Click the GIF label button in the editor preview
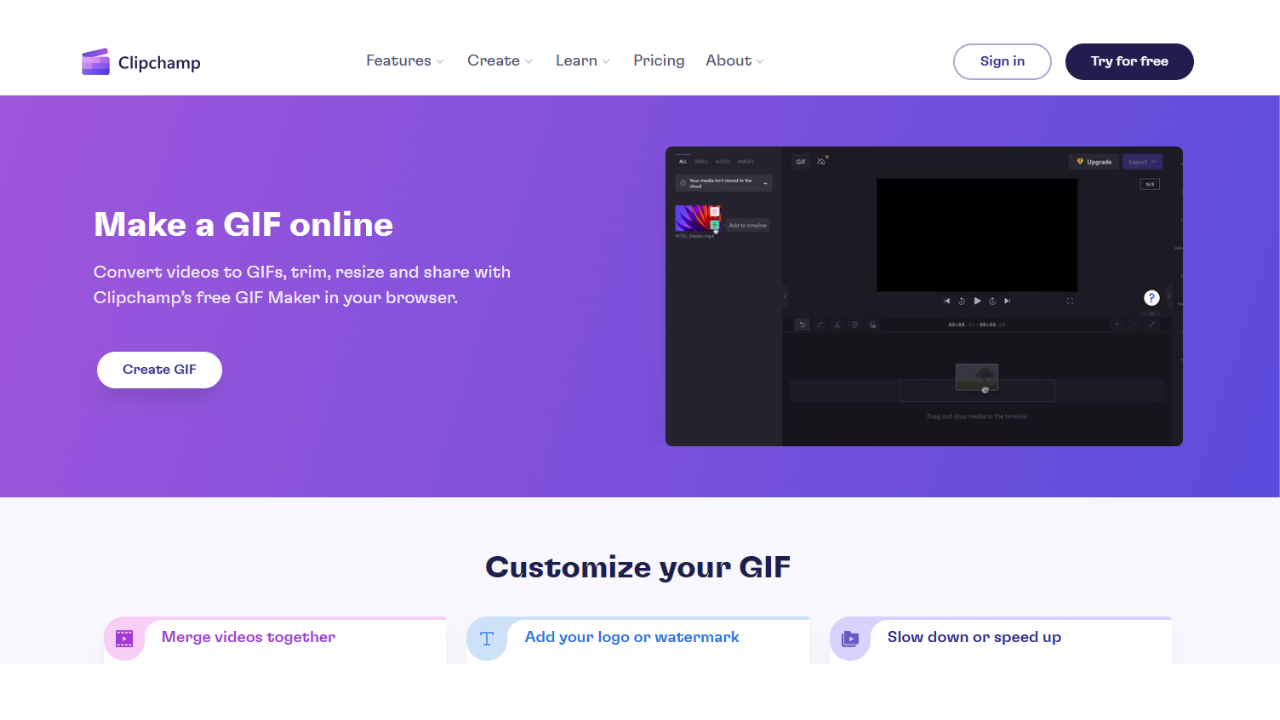 tap(801, 162)
